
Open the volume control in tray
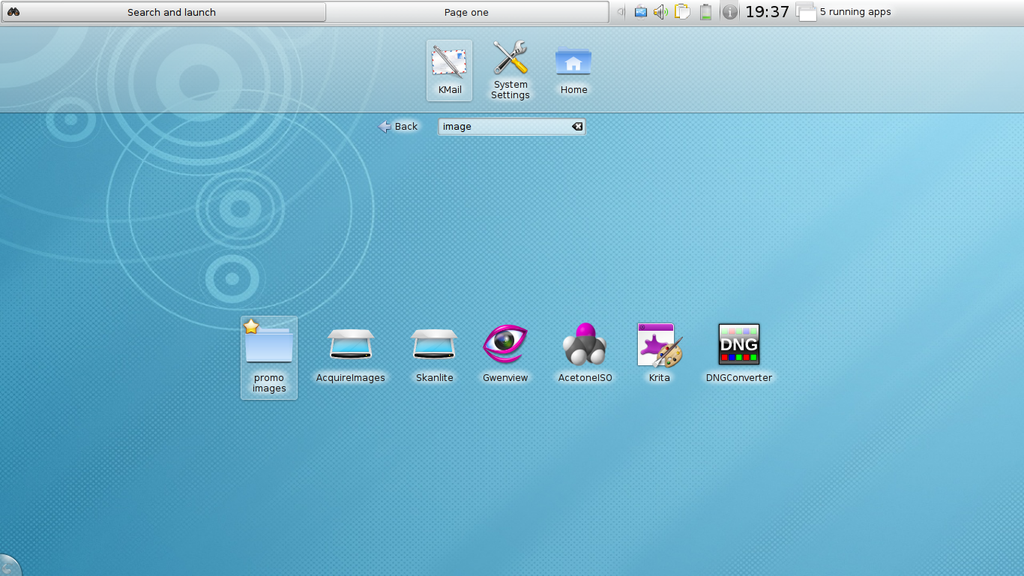tap(660, 12)
